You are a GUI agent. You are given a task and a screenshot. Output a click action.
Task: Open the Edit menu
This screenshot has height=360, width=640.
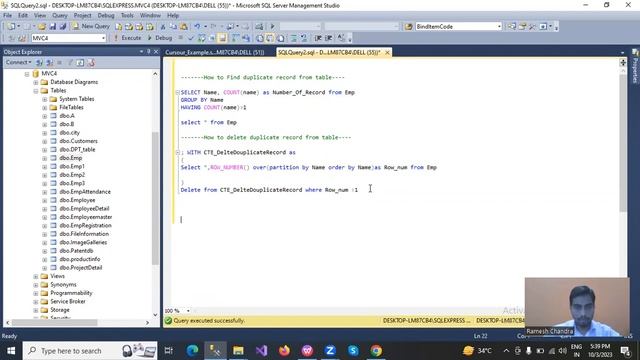click(23, 16)
